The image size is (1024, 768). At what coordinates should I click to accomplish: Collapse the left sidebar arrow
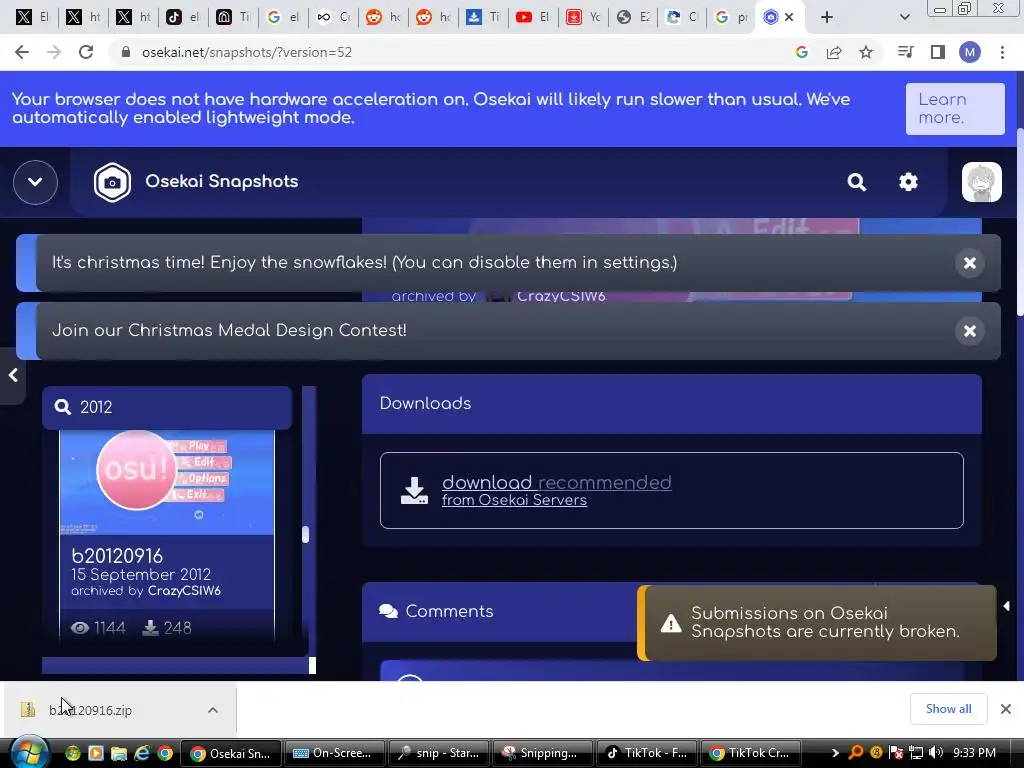click(x=12, y=376)
